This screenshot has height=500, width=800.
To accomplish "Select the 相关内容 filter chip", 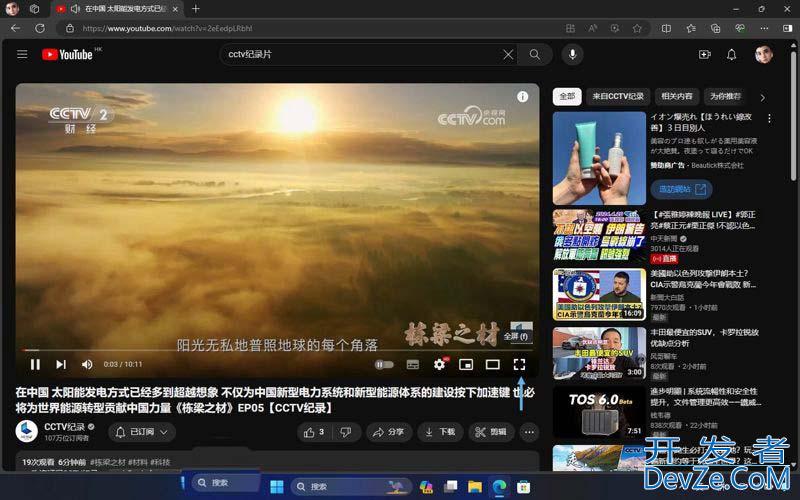I will [677, 96].
